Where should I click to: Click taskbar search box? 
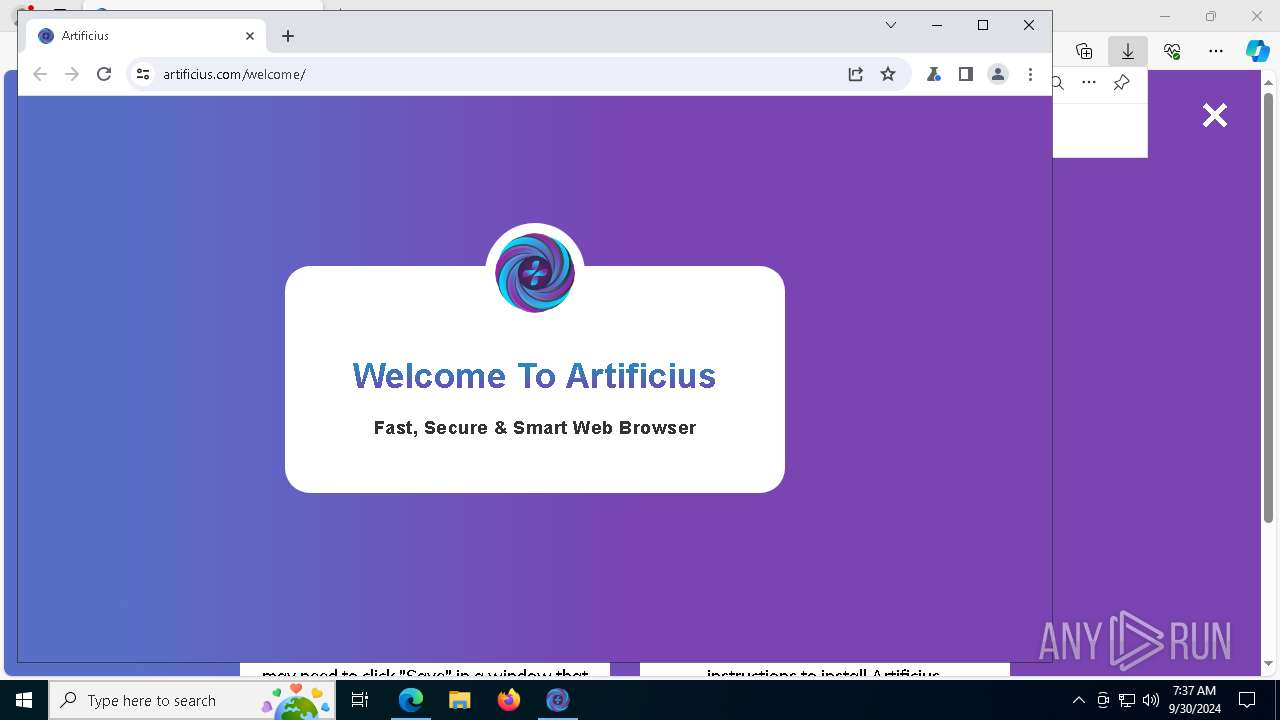(x=192, y=700)
